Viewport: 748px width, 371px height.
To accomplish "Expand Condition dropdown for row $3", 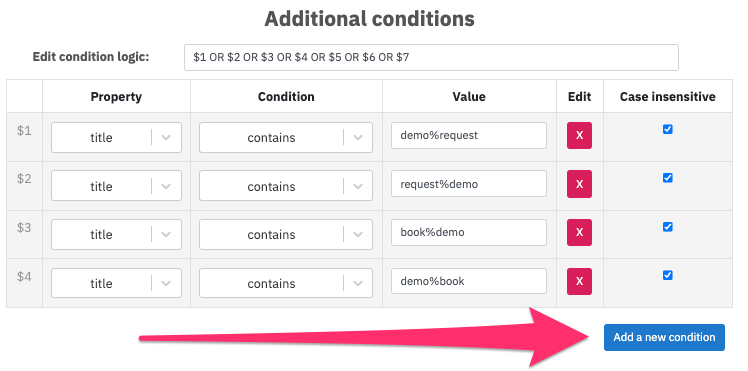I will (286, 235).
